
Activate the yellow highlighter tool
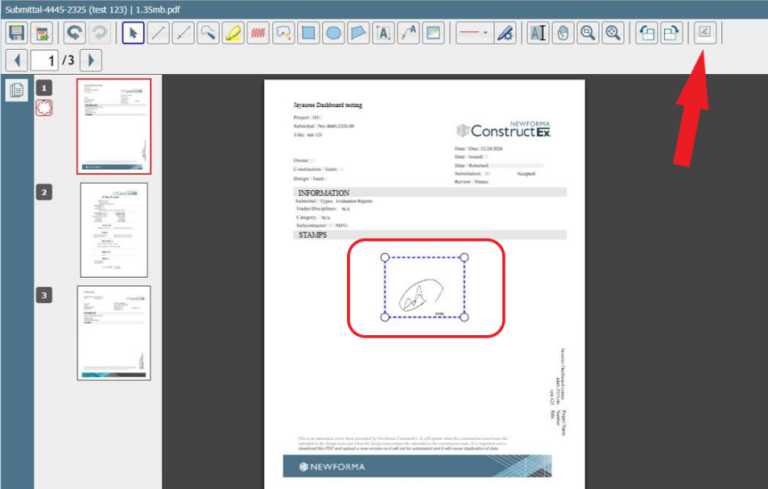pos(233,33)
